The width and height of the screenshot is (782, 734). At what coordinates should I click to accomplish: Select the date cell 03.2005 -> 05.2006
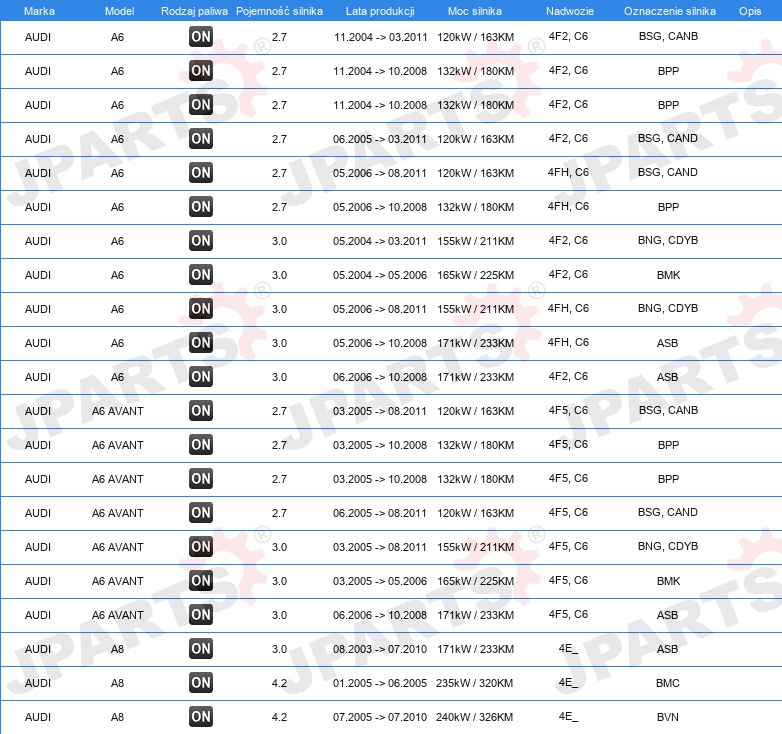click(x=380, y=581)
